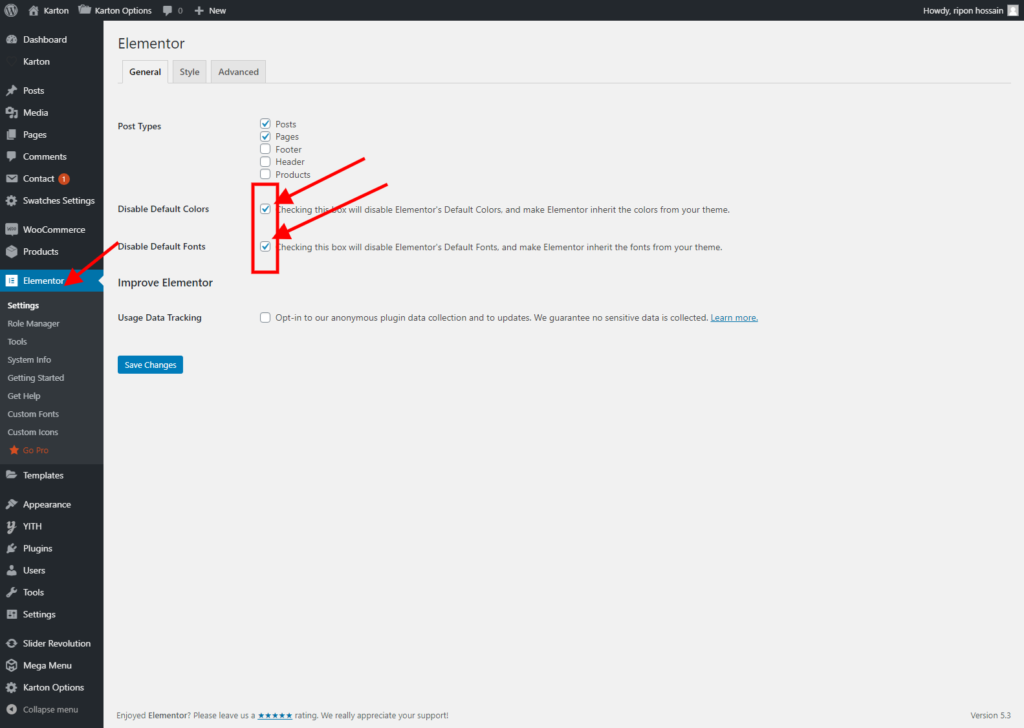
Task: Click the Version 5.3 footer text
Action: [990, 715]
